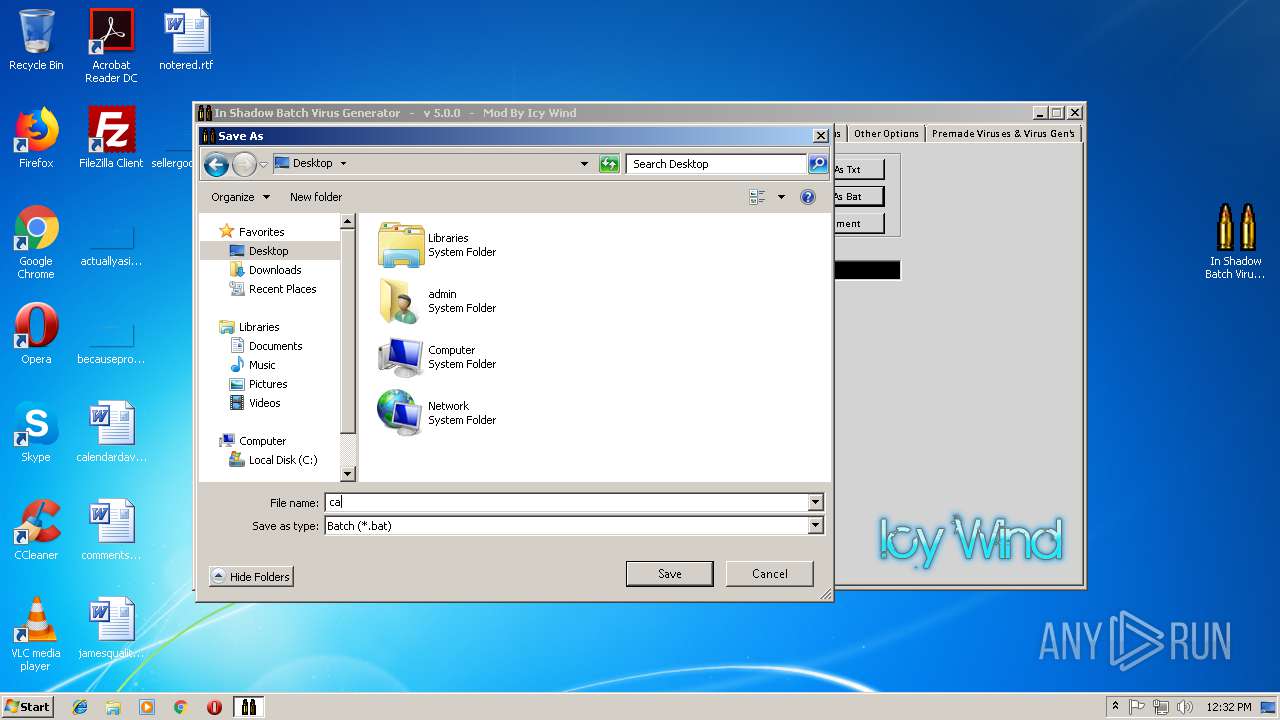Click the Cancel button
Viewport: 1280px width, 720px height.
pos(770,574)
